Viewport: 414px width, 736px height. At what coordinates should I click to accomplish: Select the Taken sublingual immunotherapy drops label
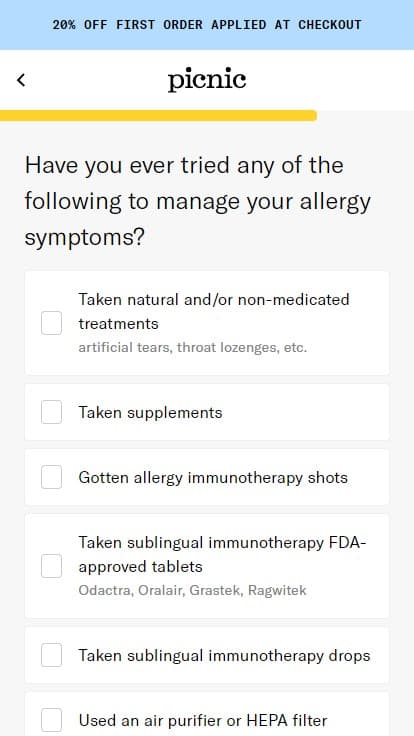coord(224,655)
